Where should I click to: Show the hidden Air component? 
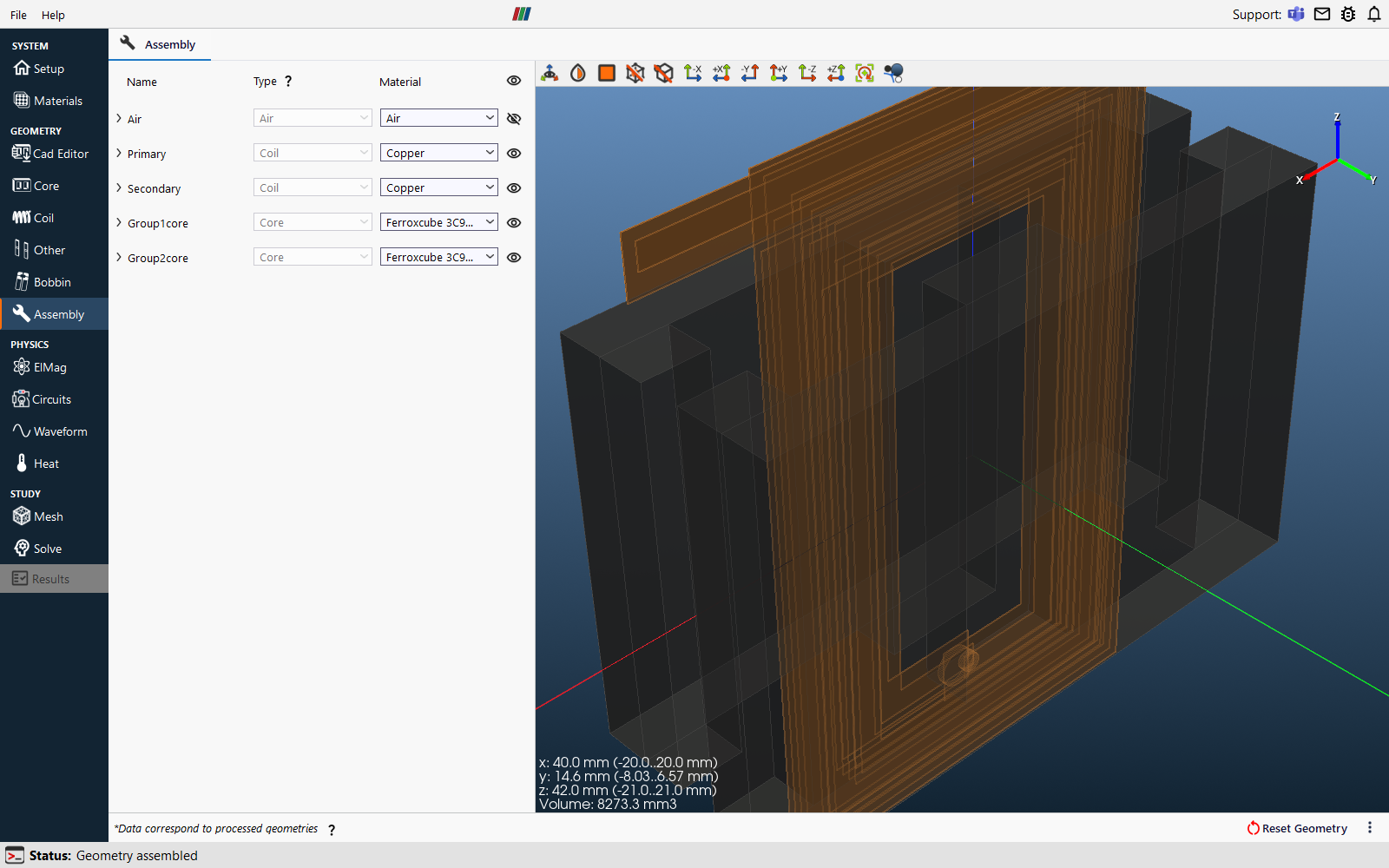point(514,119)
